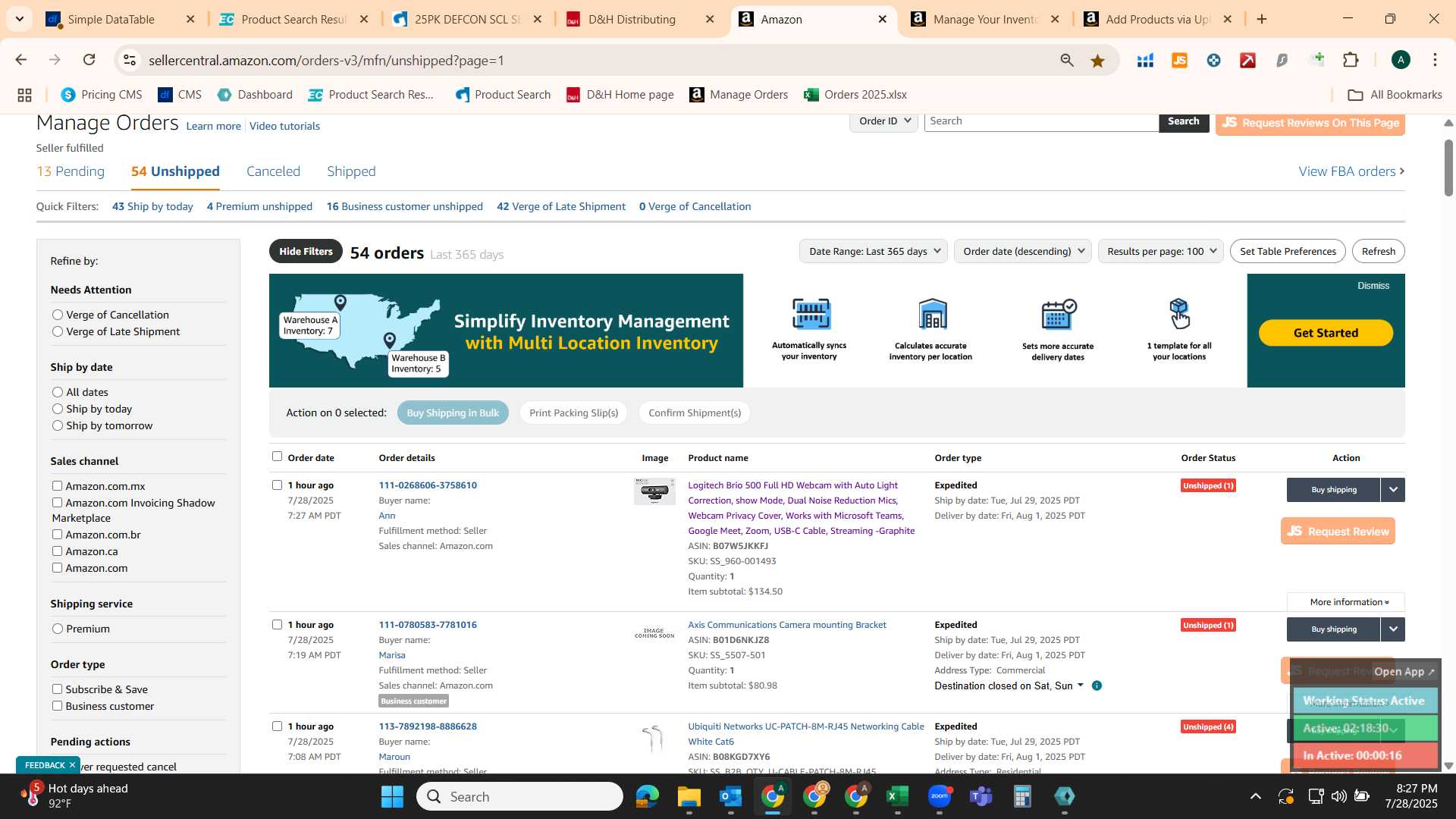Switch to the Manage Your Inventory browser tab

coord(985,20)
